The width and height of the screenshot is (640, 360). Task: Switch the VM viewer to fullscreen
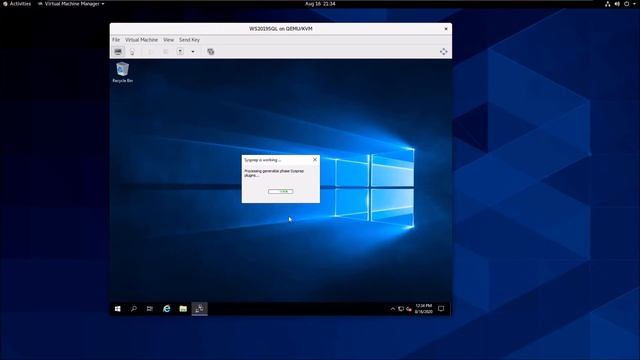[x=443, y=52]
